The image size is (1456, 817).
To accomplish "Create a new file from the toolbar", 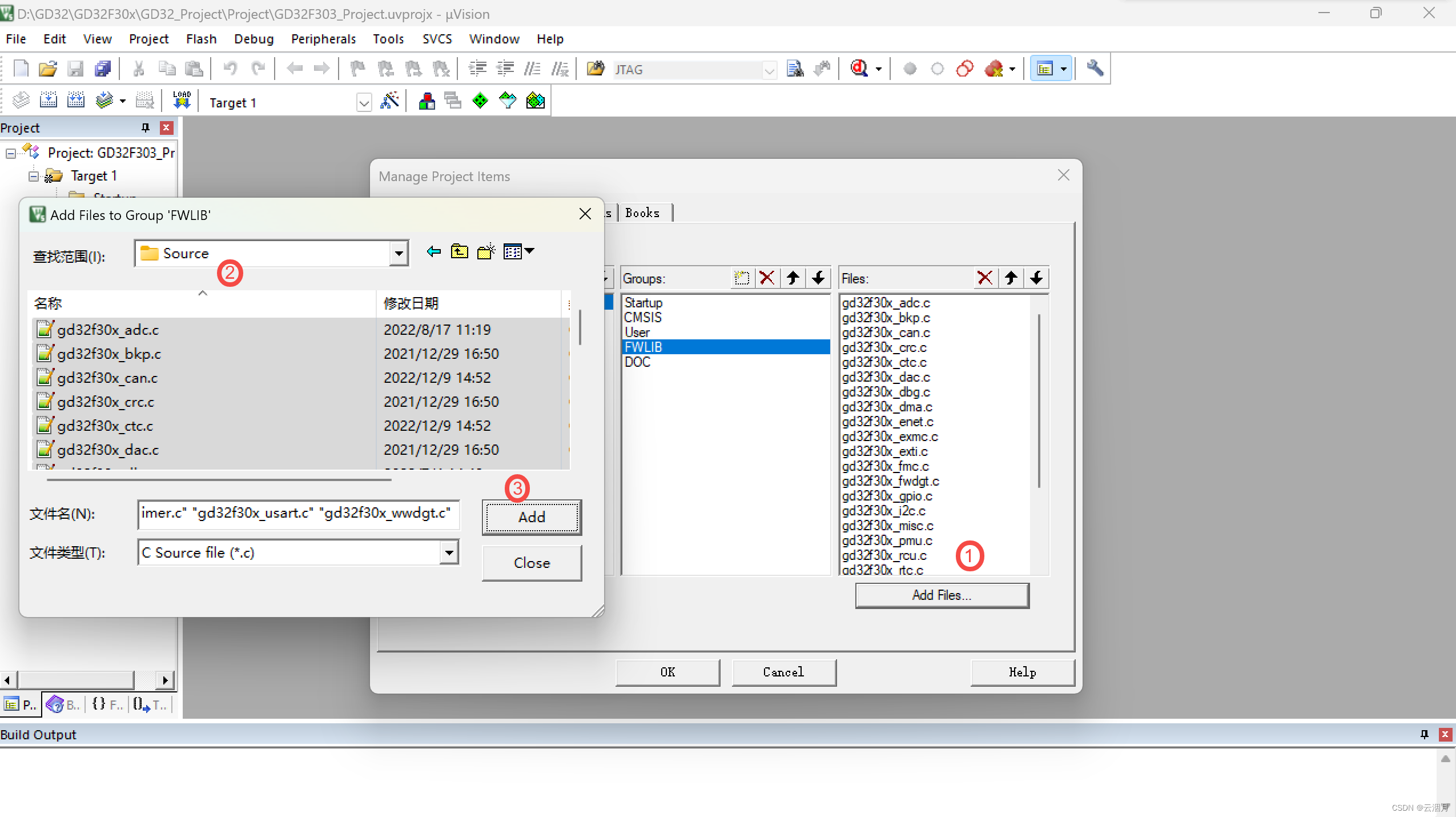I will click(x=21, y=69).
